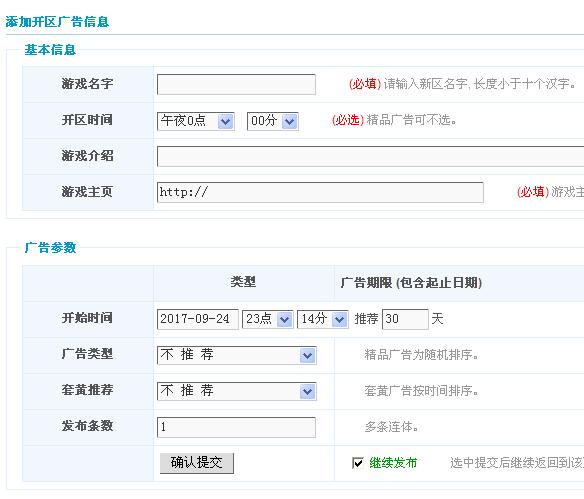Click the green 继续发布 label
Image resolution: width=584 pixels, height=499 pixels.
coord(393,463)
